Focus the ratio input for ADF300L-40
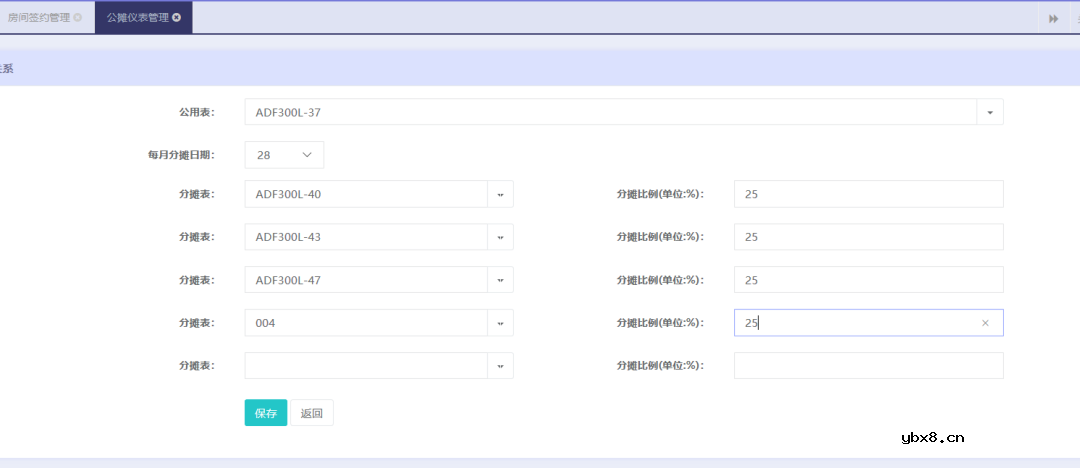This screenshot has height=468, width=1080. pos(869,194)
